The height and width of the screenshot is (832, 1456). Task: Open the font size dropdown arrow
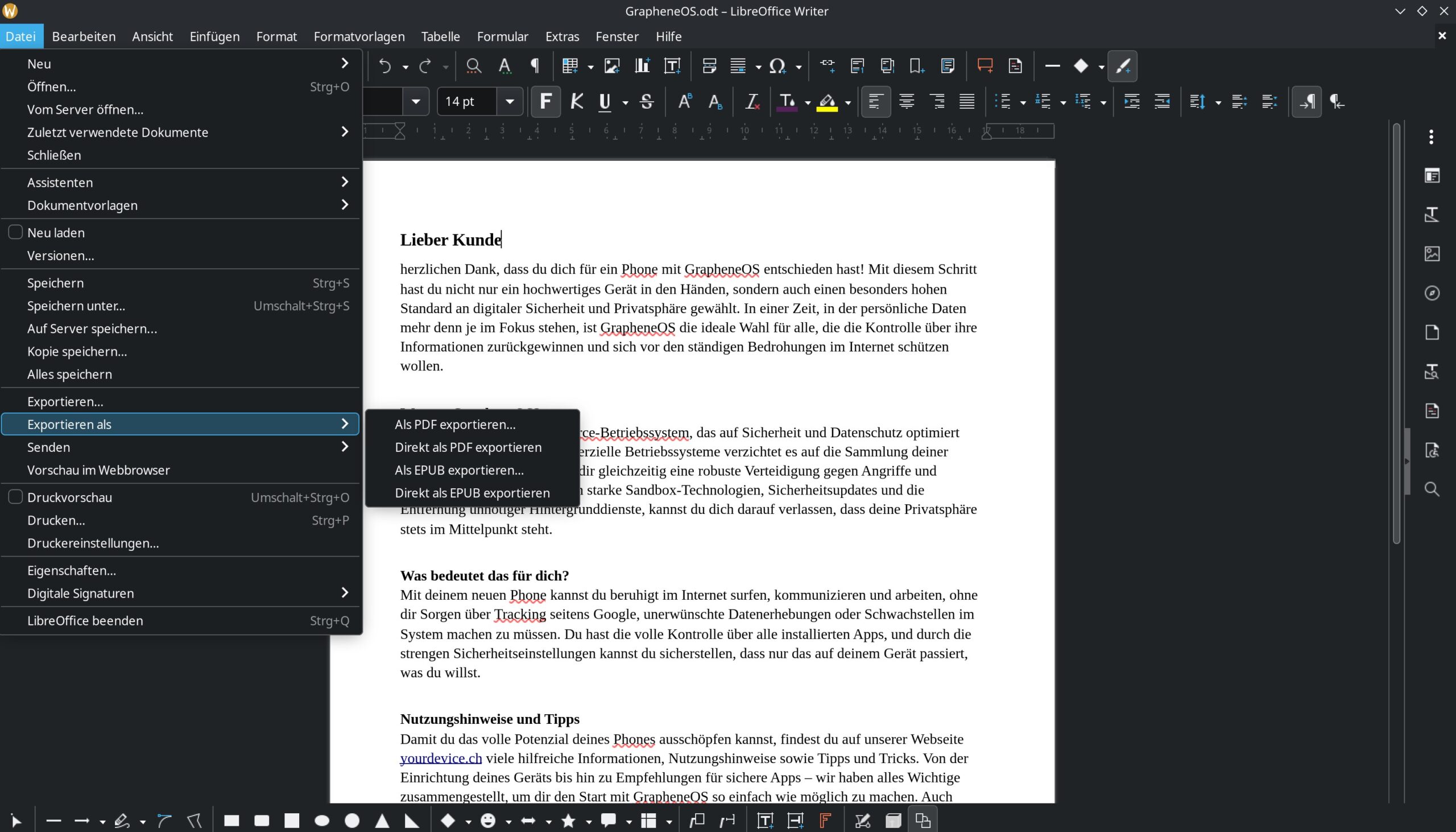(x=509, y=102)
